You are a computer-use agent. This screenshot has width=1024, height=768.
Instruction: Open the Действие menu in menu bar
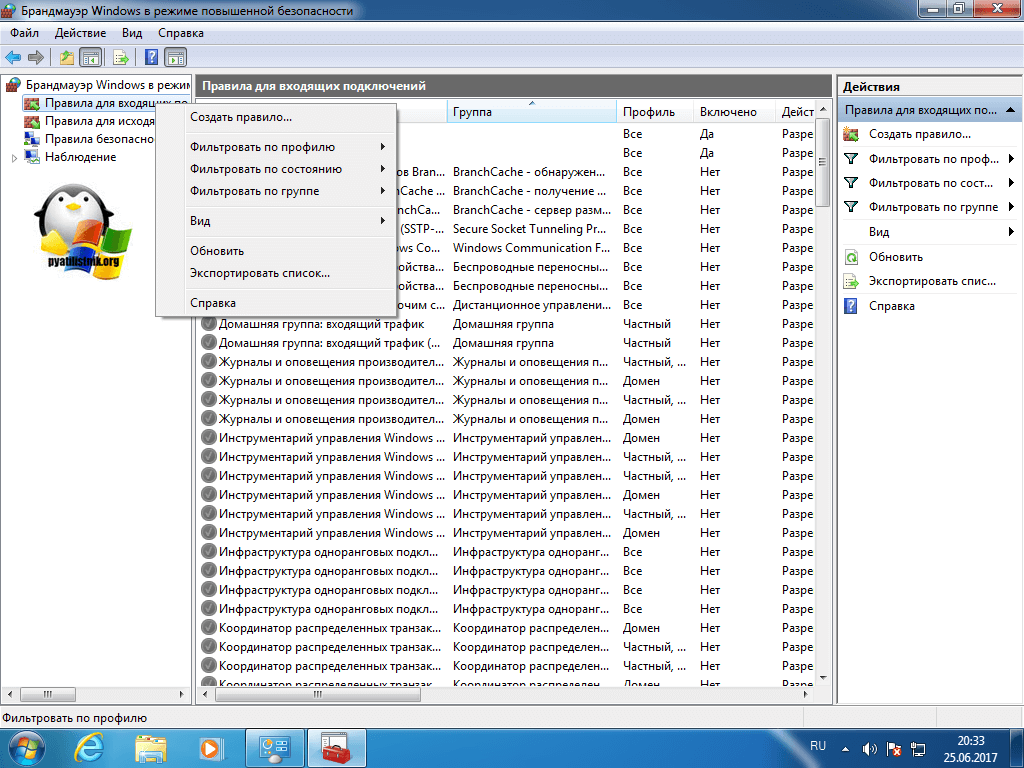click(80, 33)
